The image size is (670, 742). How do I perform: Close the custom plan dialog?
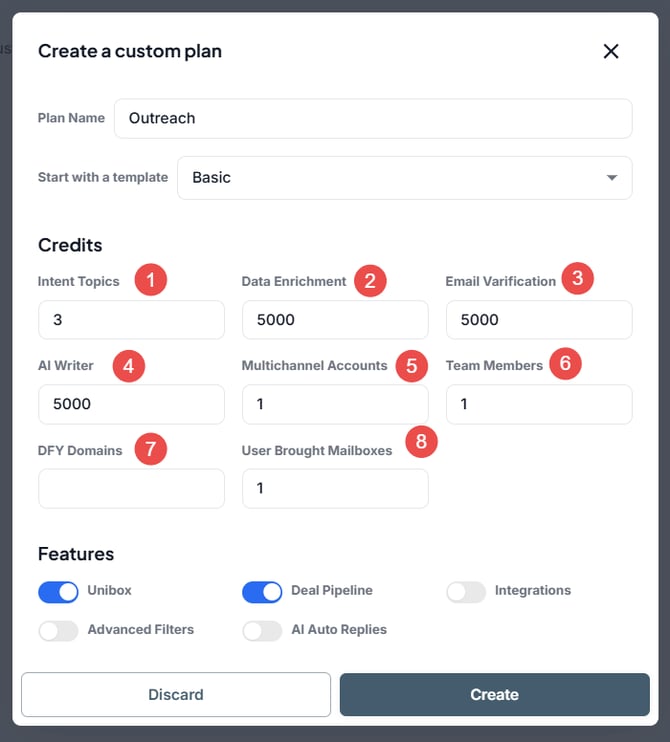click(x=611, y=51)
